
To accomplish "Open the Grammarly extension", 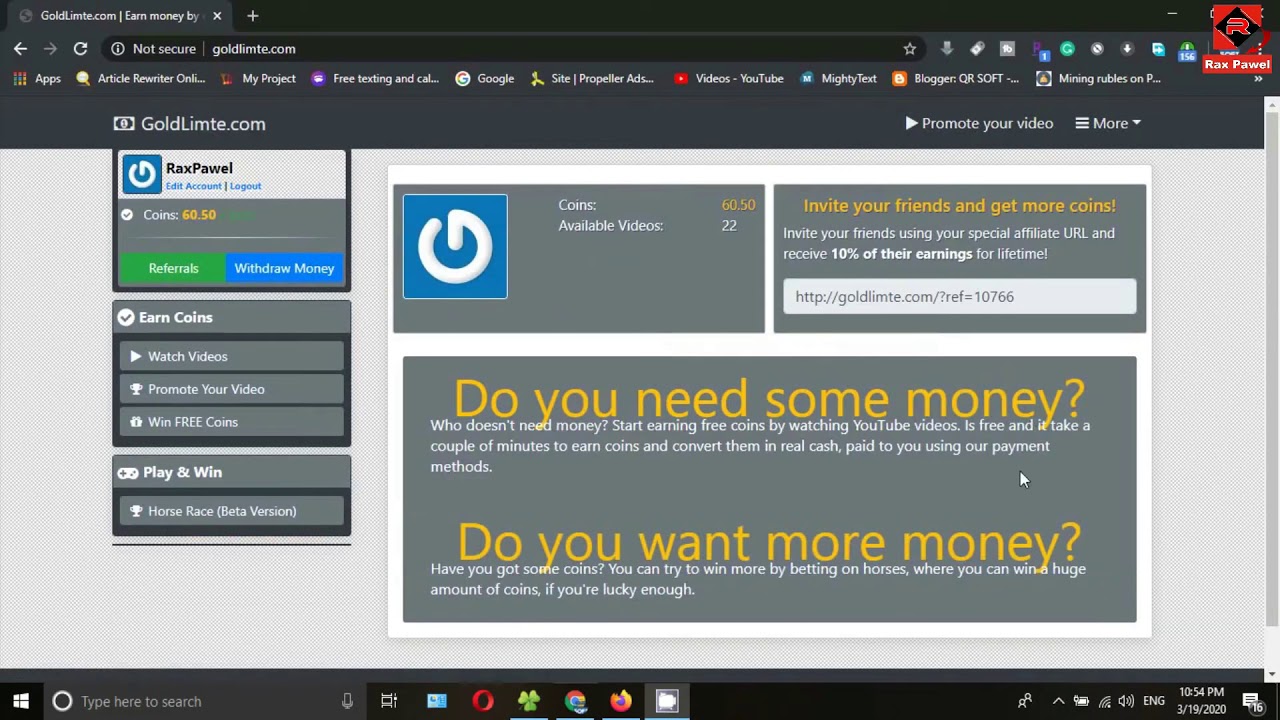I will [1067, 48].
